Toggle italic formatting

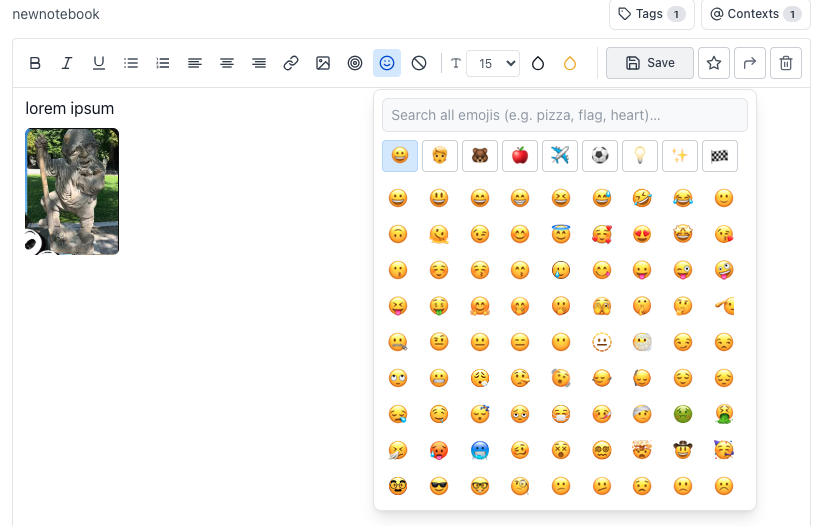67,63
